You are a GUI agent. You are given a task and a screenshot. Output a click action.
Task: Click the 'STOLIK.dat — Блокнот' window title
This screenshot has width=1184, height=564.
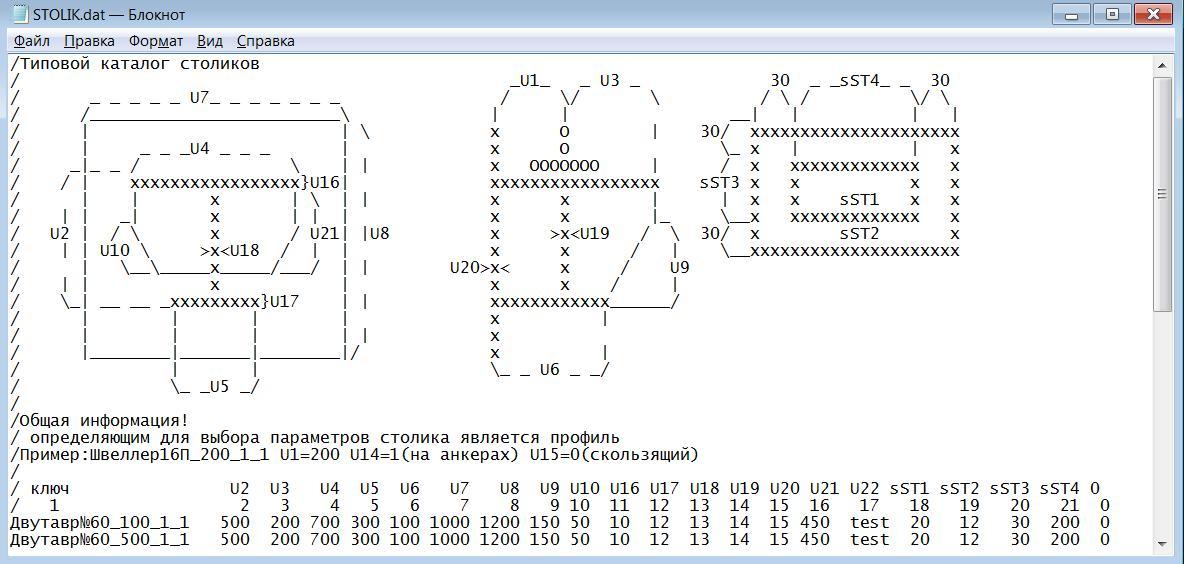108,15
